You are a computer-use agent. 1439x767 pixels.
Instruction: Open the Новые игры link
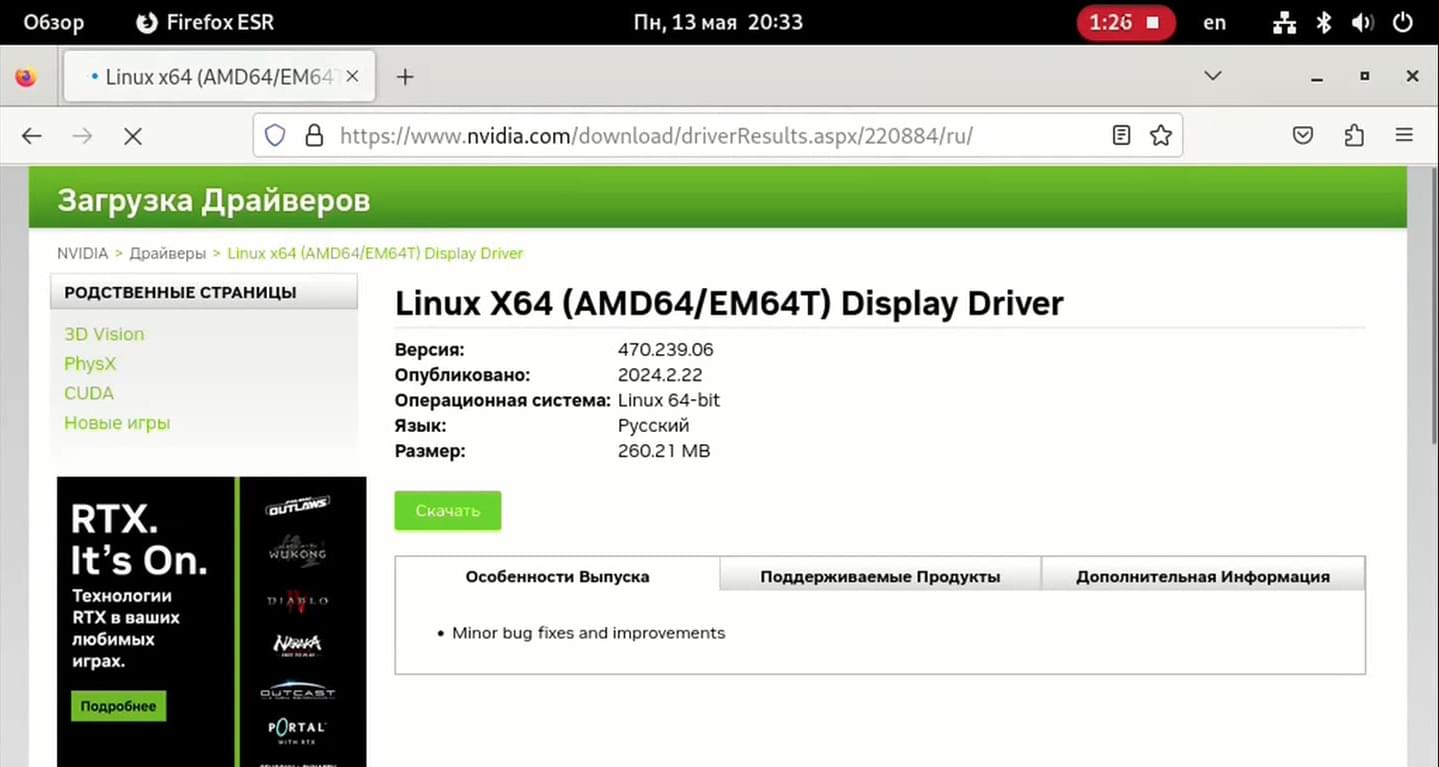click(117, 422)
